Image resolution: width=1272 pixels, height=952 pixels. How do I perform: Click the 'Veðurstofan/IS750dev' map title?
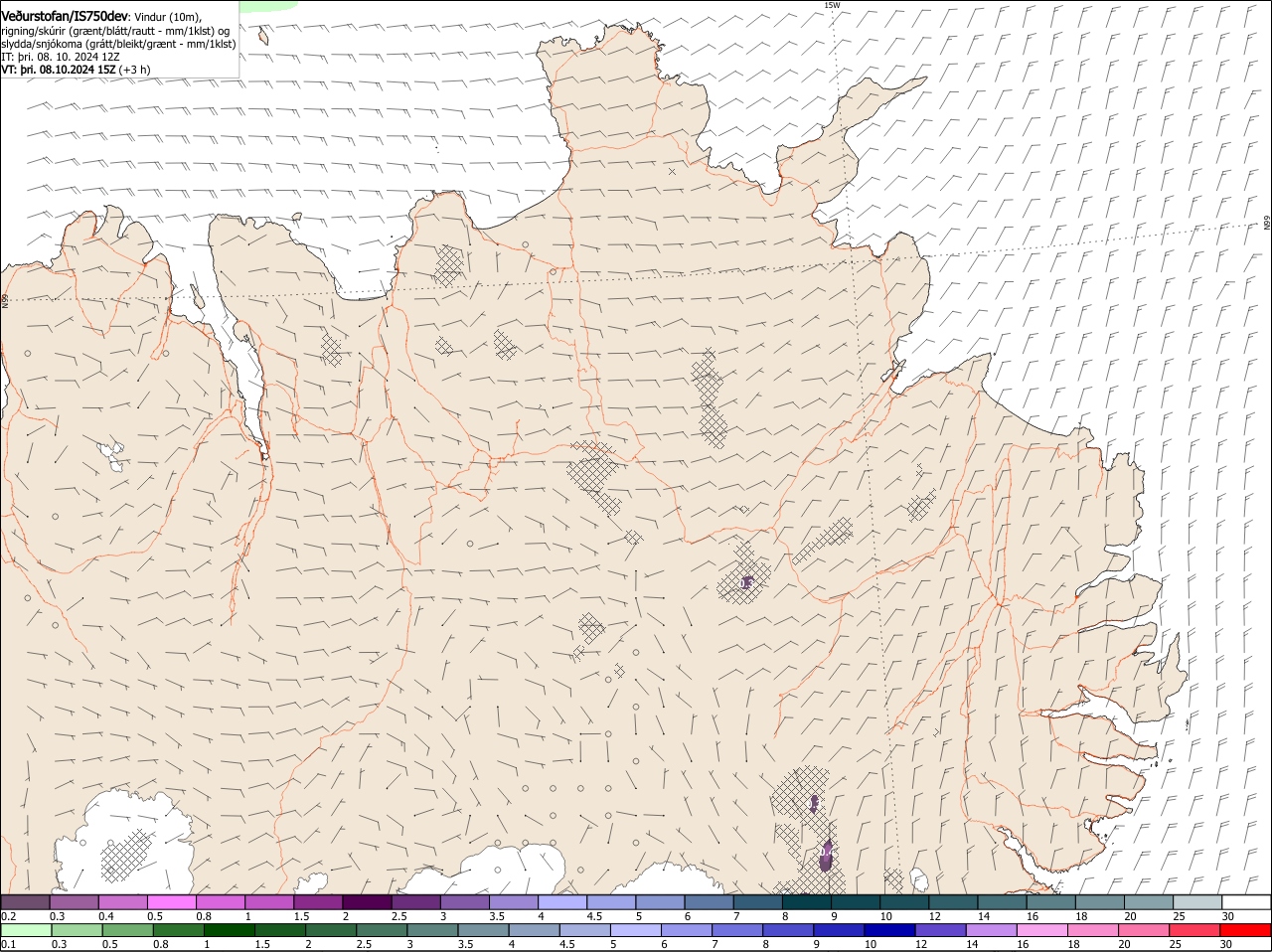pyautogui.click(x=65, y=16)
